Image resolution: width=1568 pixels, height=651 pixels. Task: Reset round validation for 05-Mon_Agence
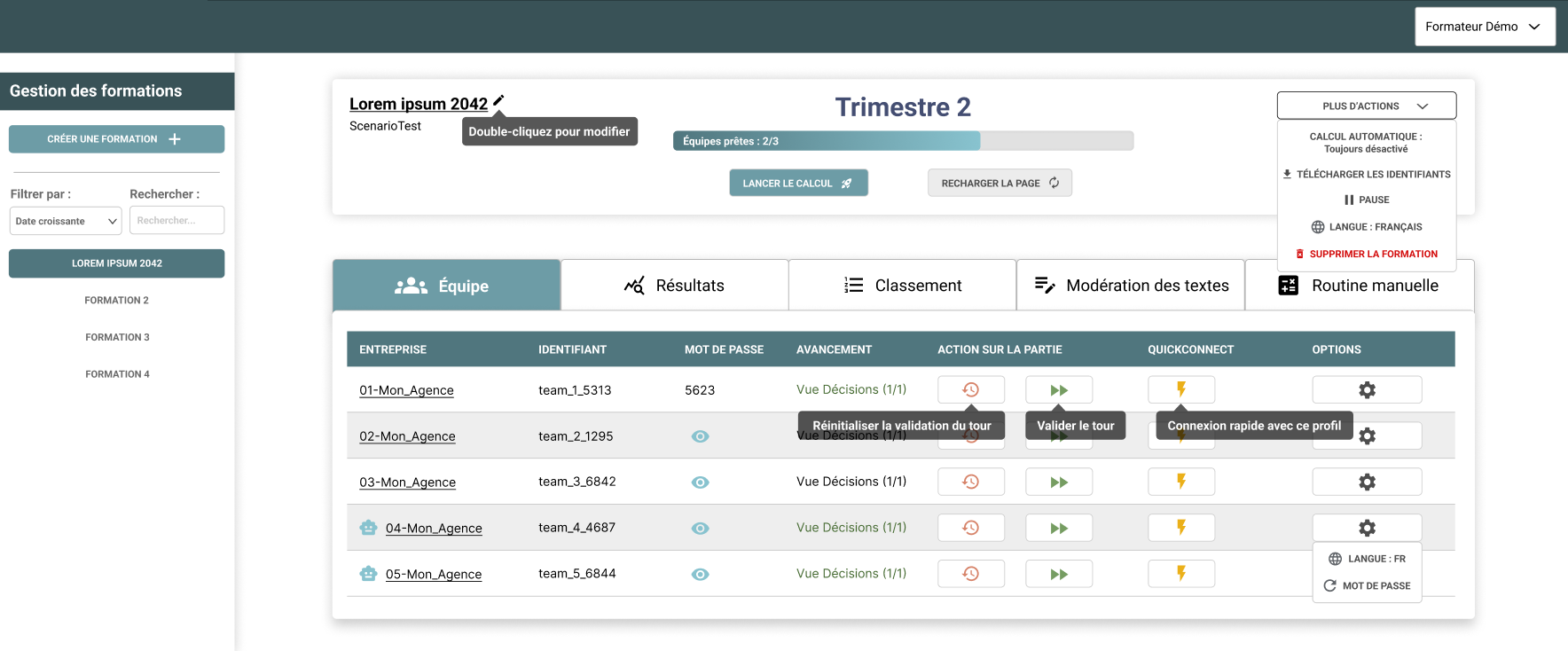click(971, 574)
